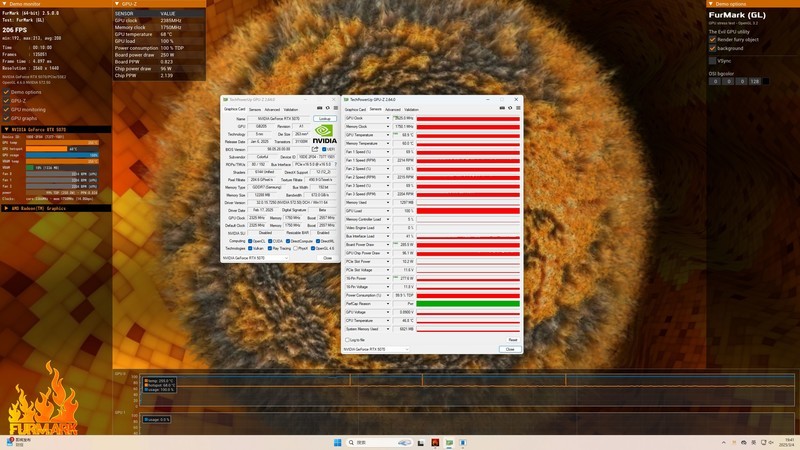Click Close button in Graphics Card window
The width and height of the screenshot is (800, 450).
(x=327, y=258)
